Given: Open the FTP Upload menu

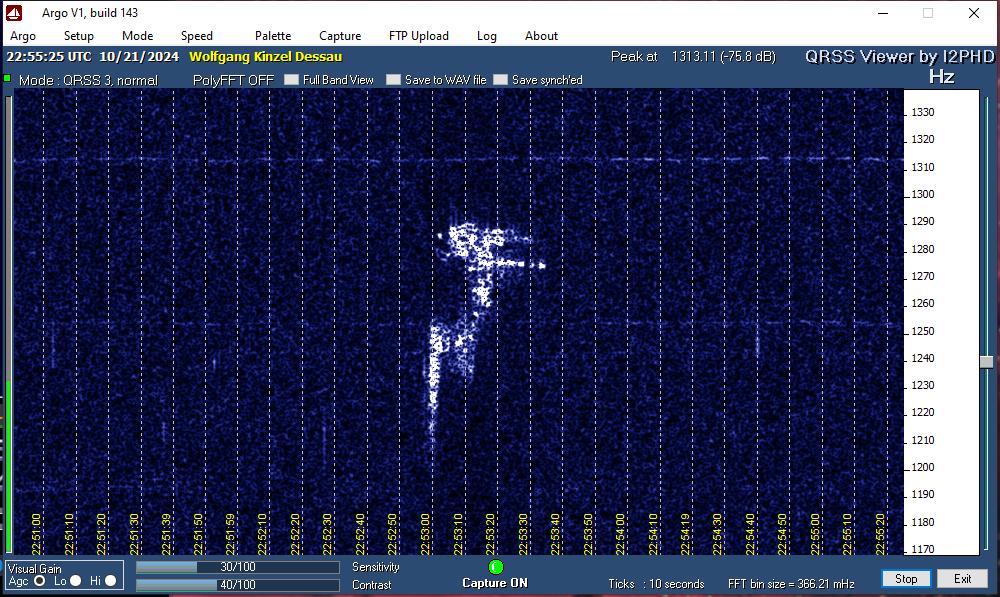Looking at the screenshot, I should (418, 36).
